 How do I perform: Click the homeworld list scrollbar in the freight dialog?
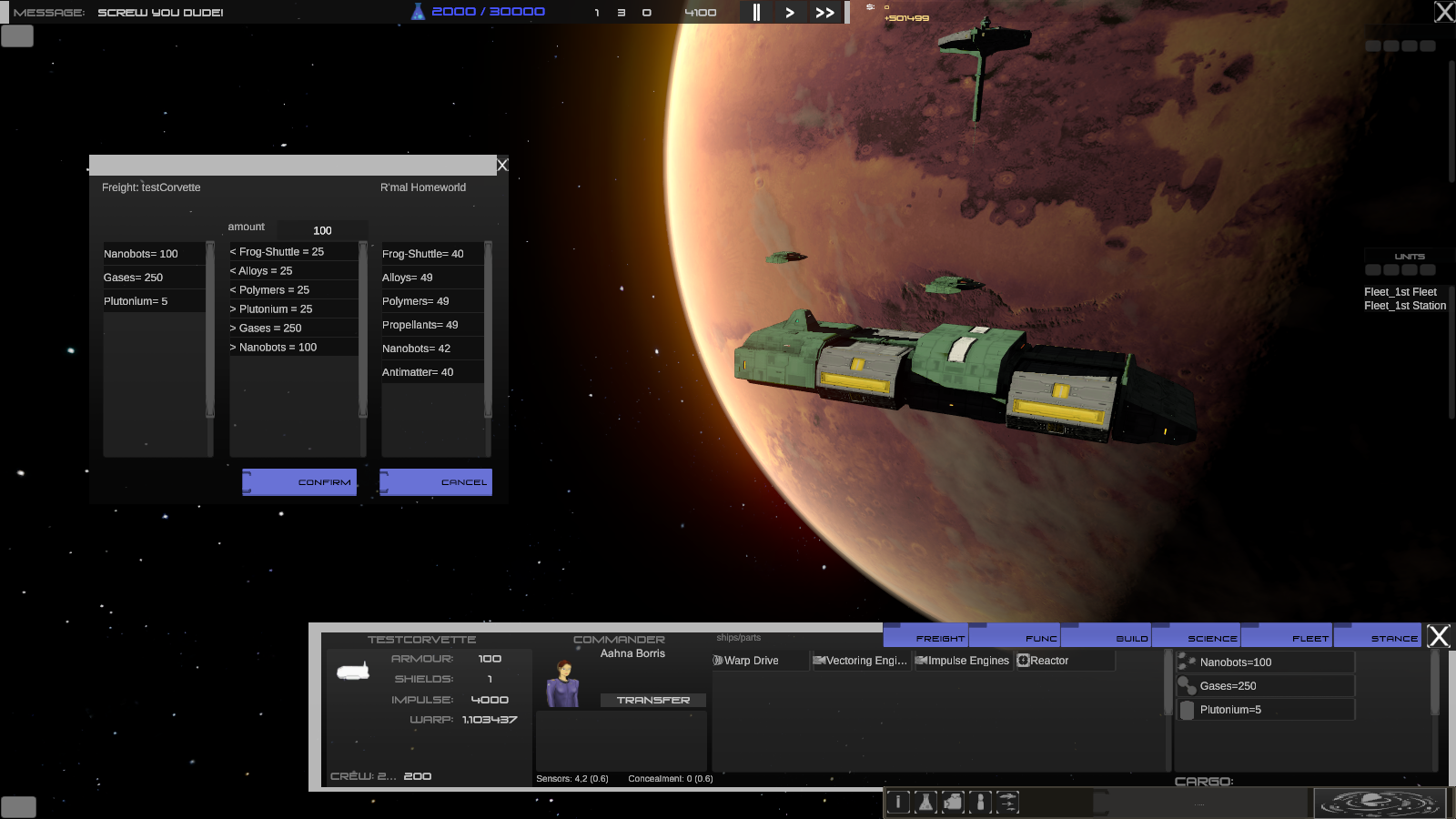click(x=489, y=329)
